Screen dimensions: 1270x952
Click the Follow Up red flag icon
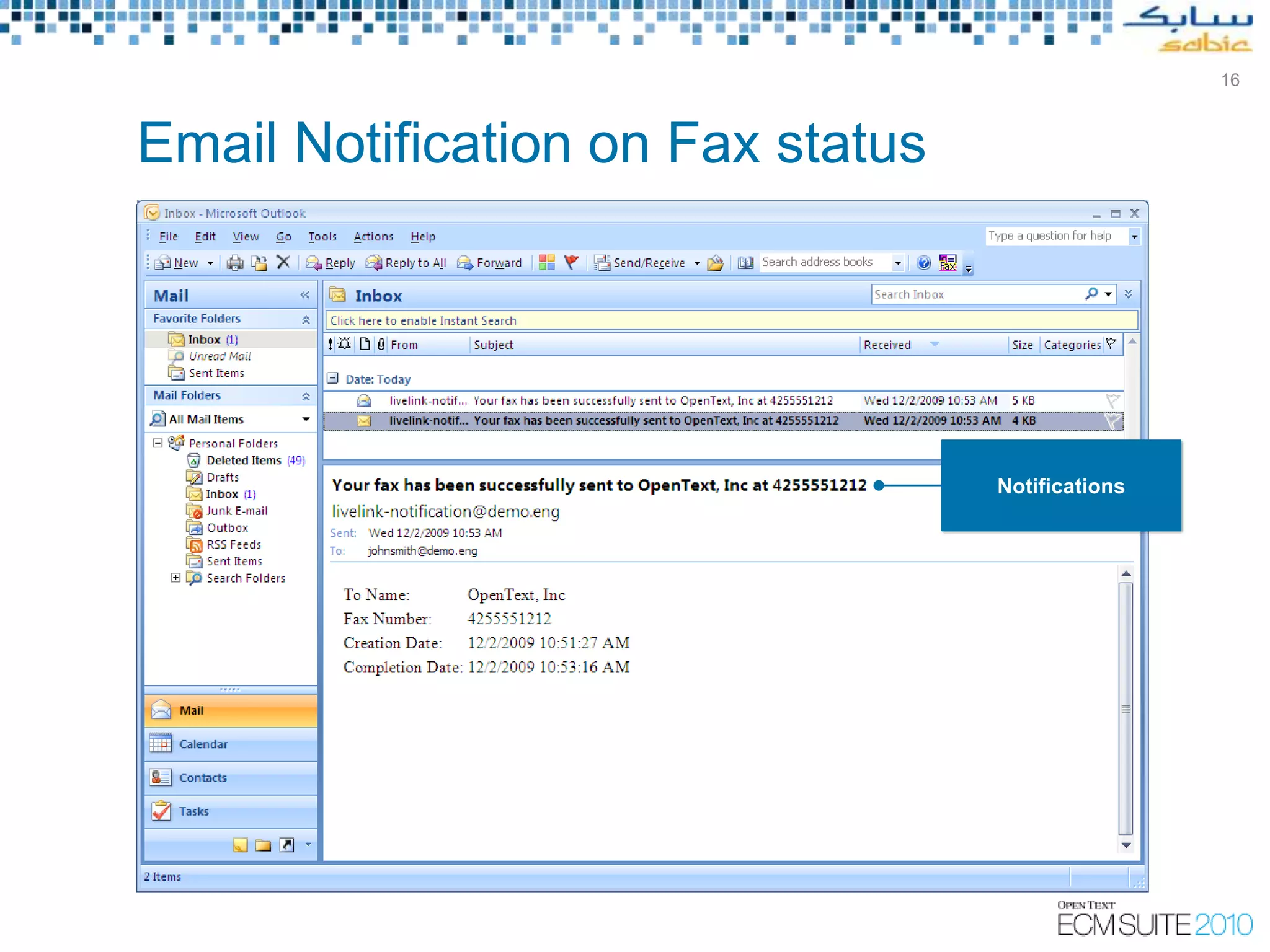[x=572, y=263]
